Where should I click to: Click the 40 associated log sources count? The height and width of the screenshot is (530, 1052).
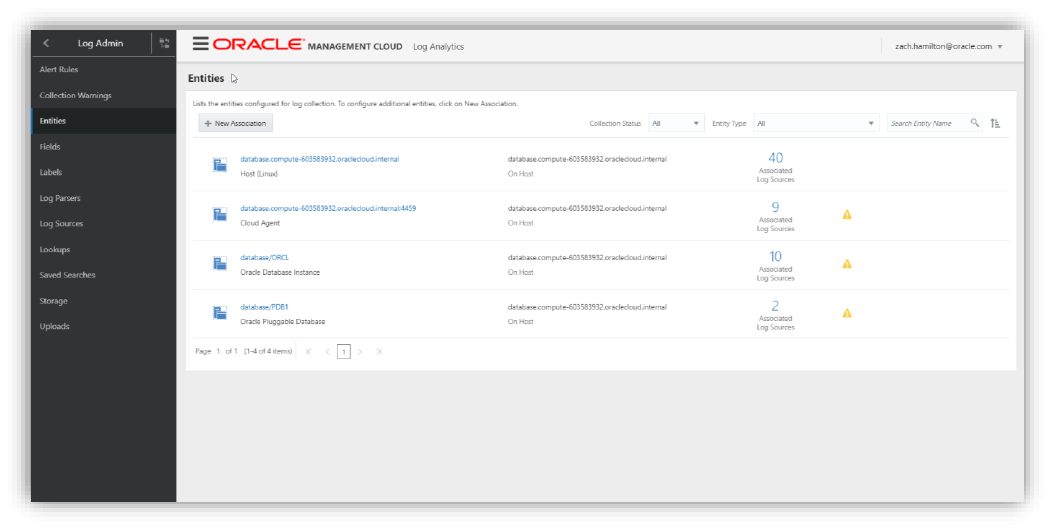[x=776, y=158]
